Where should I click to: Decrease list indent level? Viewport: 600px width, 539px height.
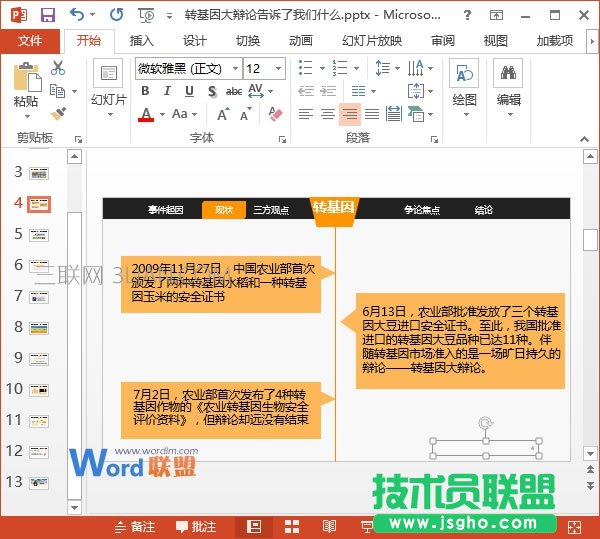306,91
